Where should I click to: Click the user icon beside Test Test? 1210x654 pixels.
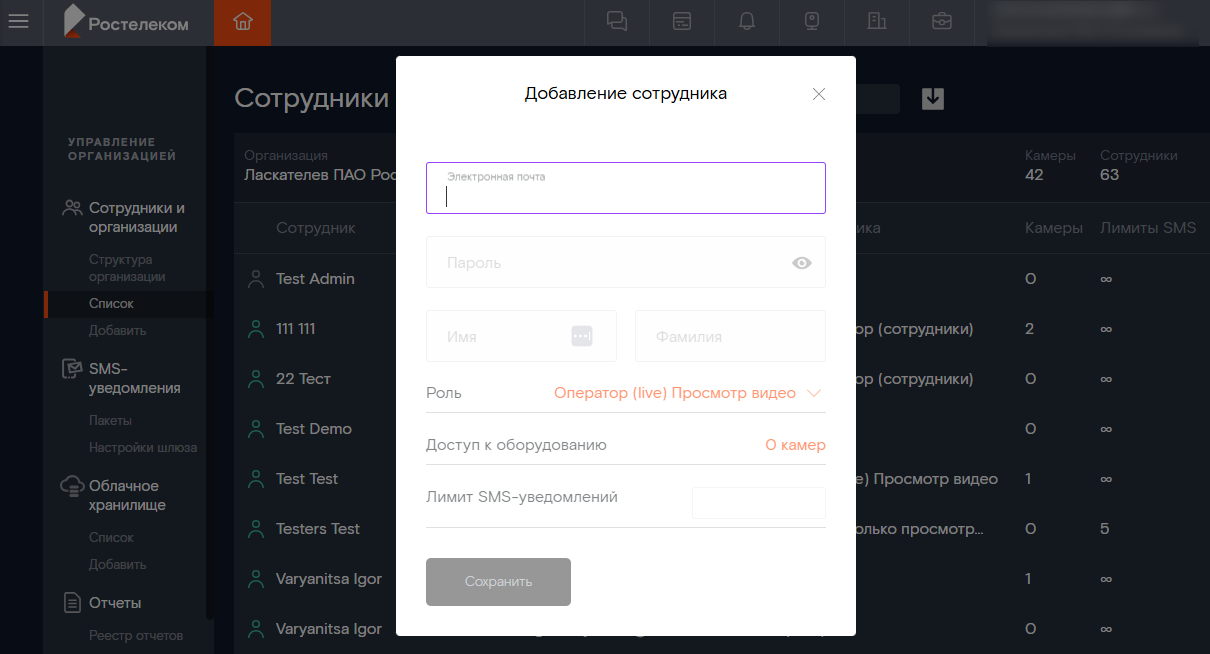tap(255, 479)
